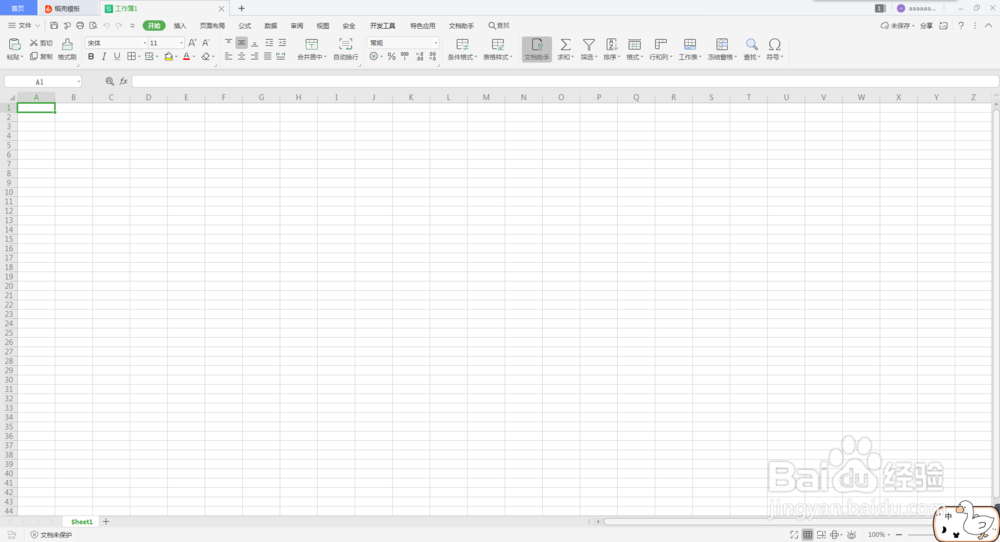The image size is (1000, 542).
Task: Switch to the Review (审阅) tab
Action: pos(297,26)
